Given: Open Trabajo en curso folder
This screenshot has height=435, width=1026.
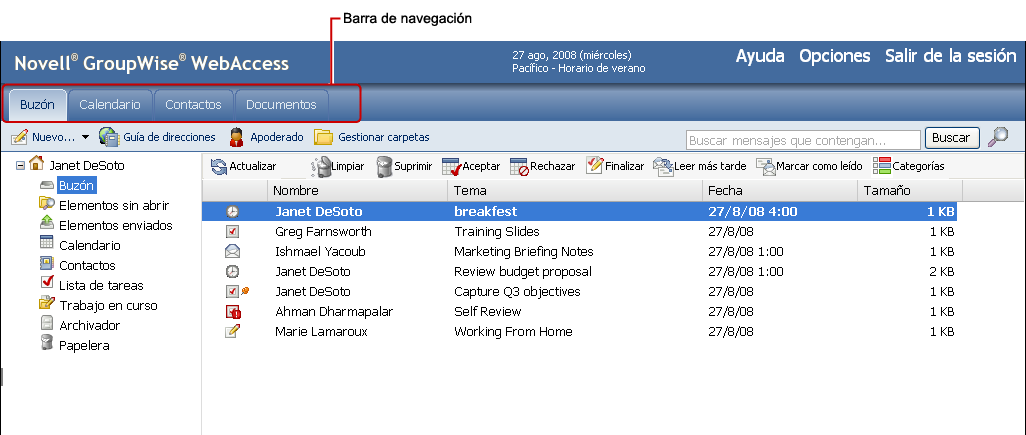Looking at the screenshot, I should [x=108, y=305].
